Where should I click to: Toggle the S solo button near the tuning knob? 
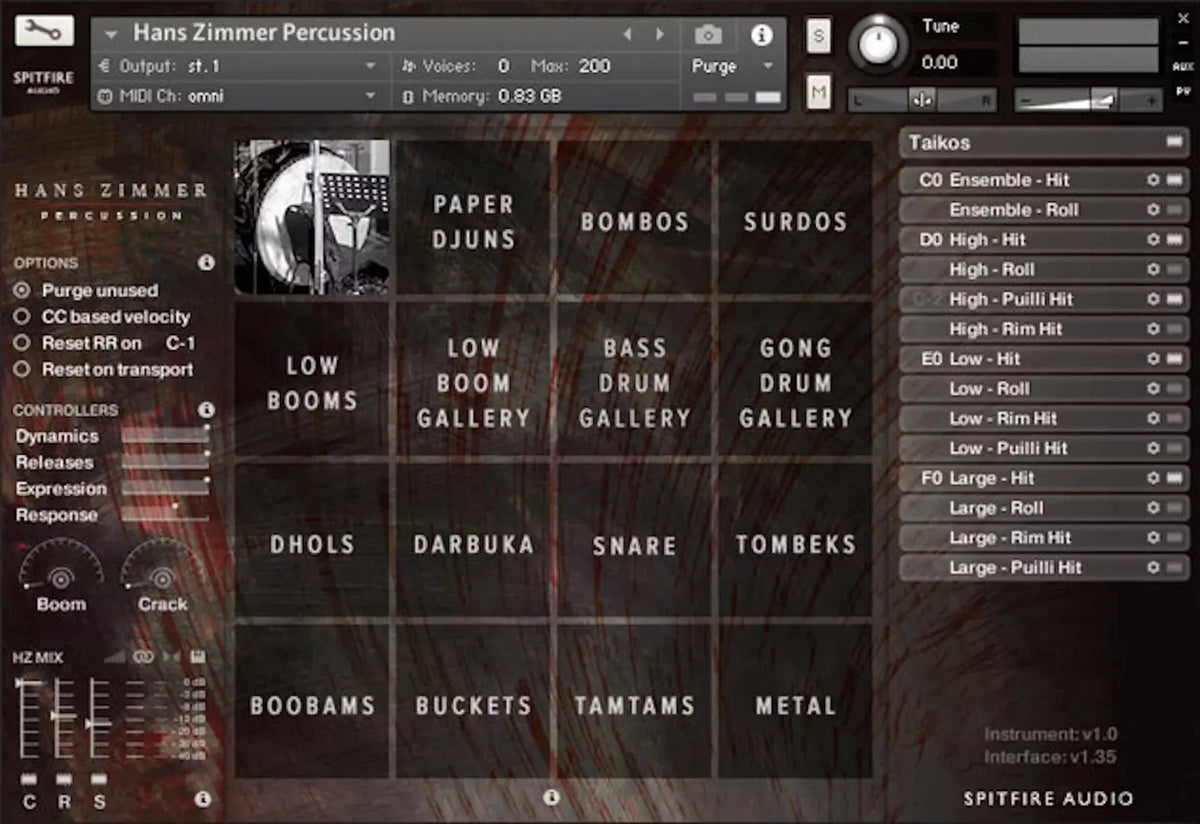click(818, 35)
